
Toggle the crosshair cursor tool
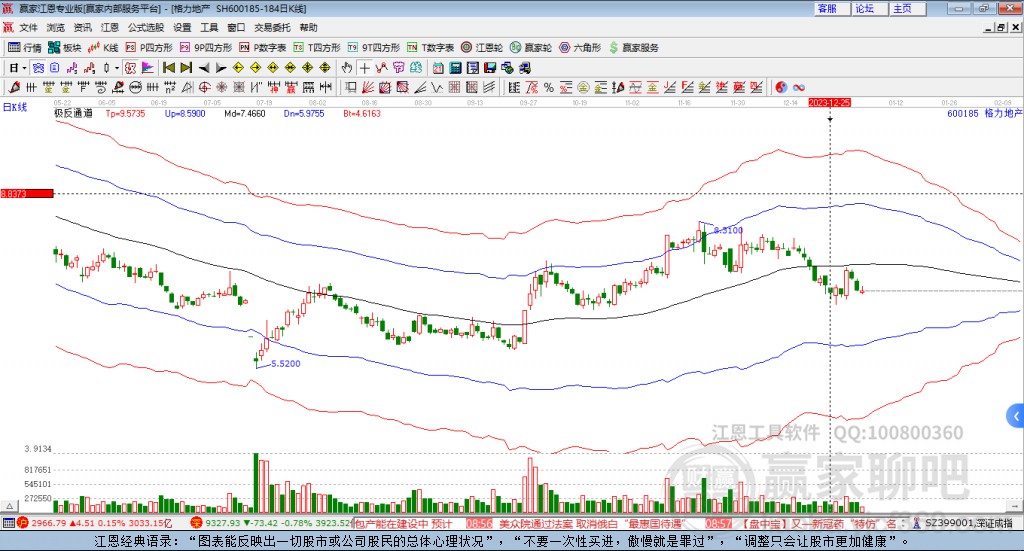pyautogui.click(x=364, y=68)
